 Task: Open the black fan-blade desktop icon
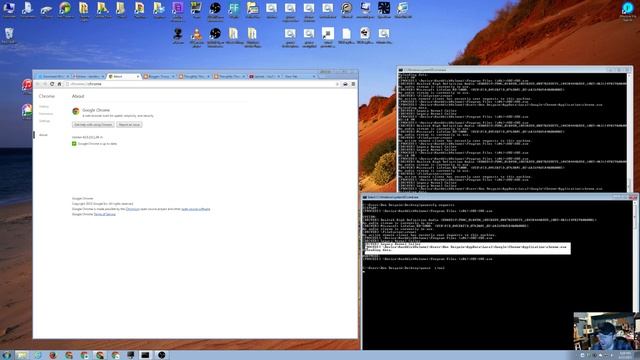point(384,9)
